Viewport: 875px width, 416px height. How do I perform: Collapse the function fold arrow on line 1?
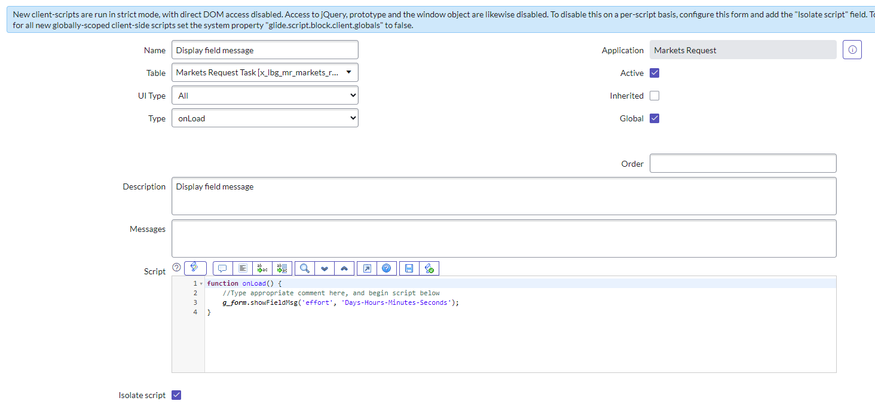point(202,284)
